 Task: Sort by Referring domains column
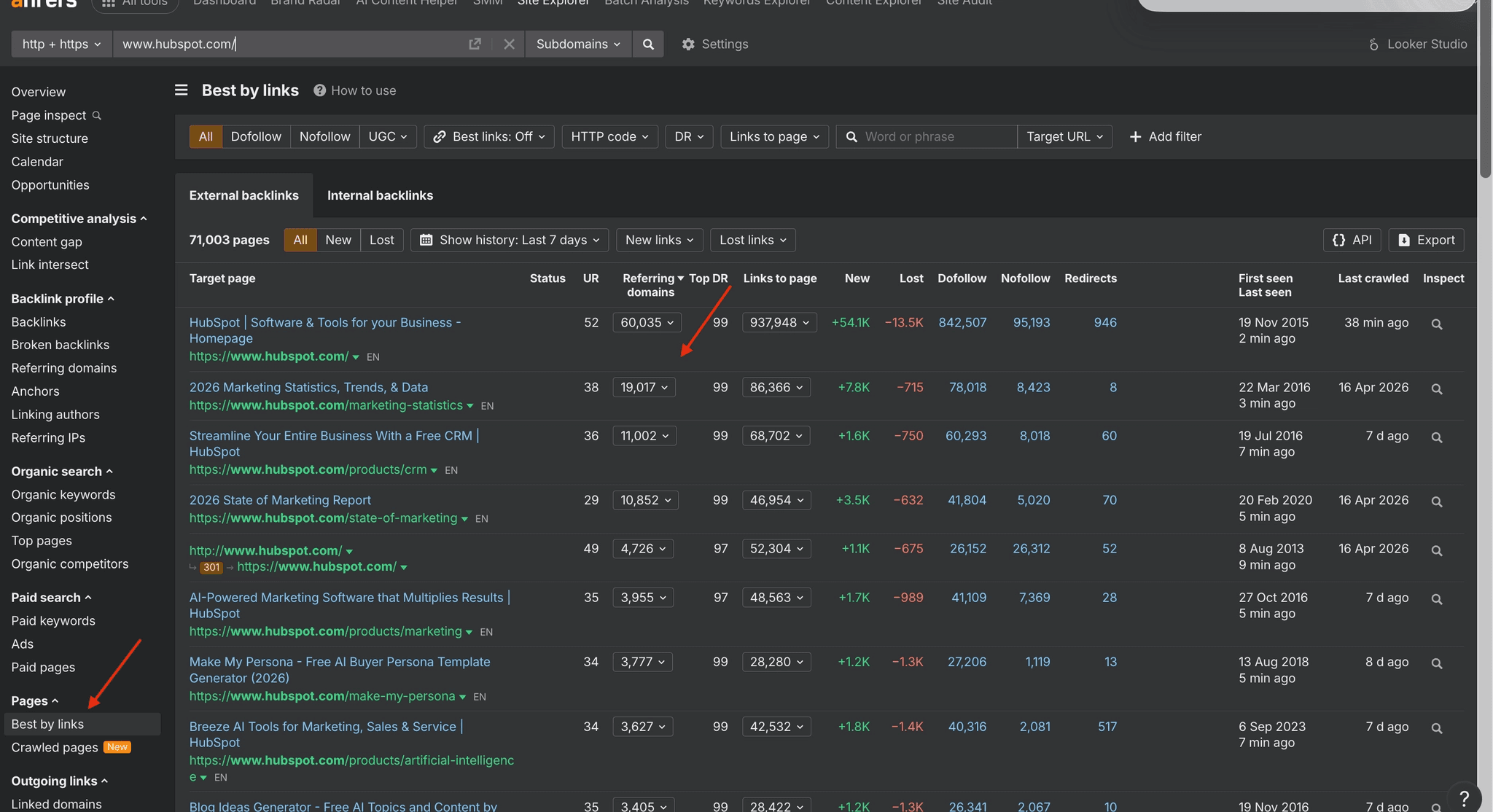point(652,285)
